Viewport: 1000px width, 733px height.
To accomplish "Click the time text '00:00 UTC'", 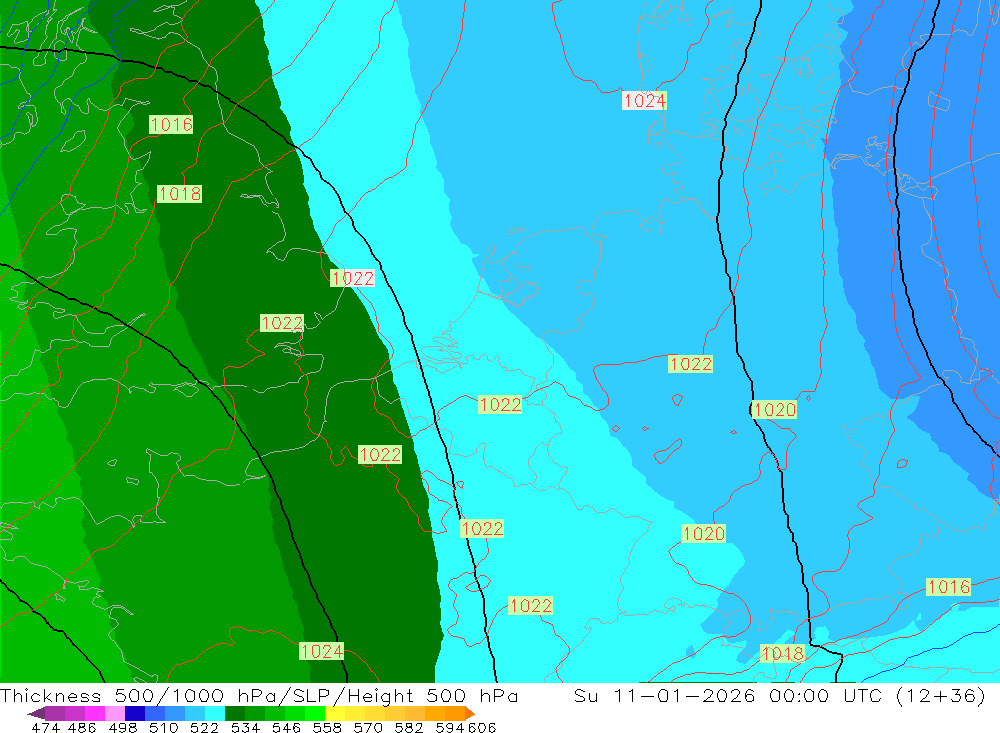I will 828,695.
